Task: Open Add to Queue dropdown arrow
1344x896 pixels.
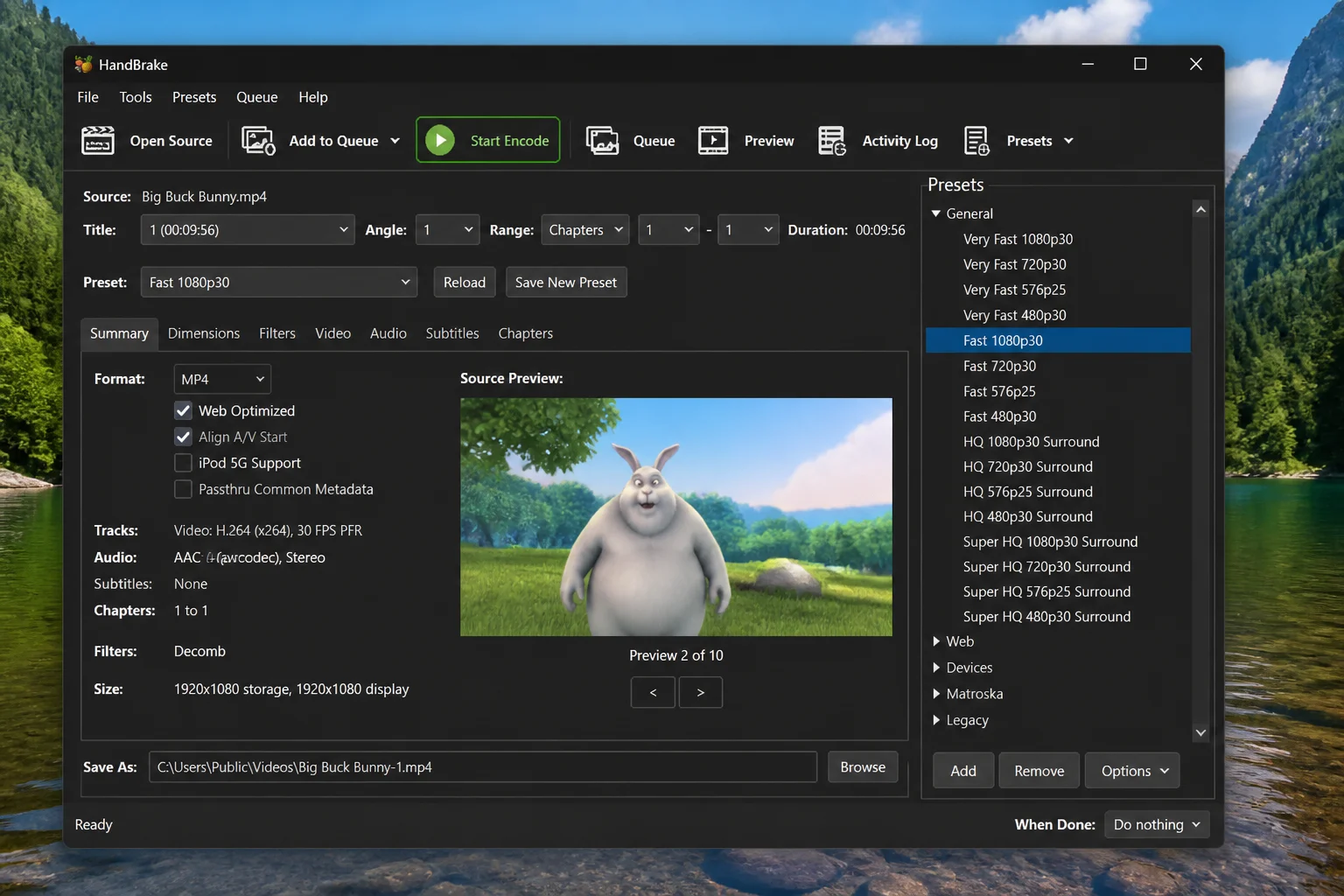Action: click(x=395, y=141)
